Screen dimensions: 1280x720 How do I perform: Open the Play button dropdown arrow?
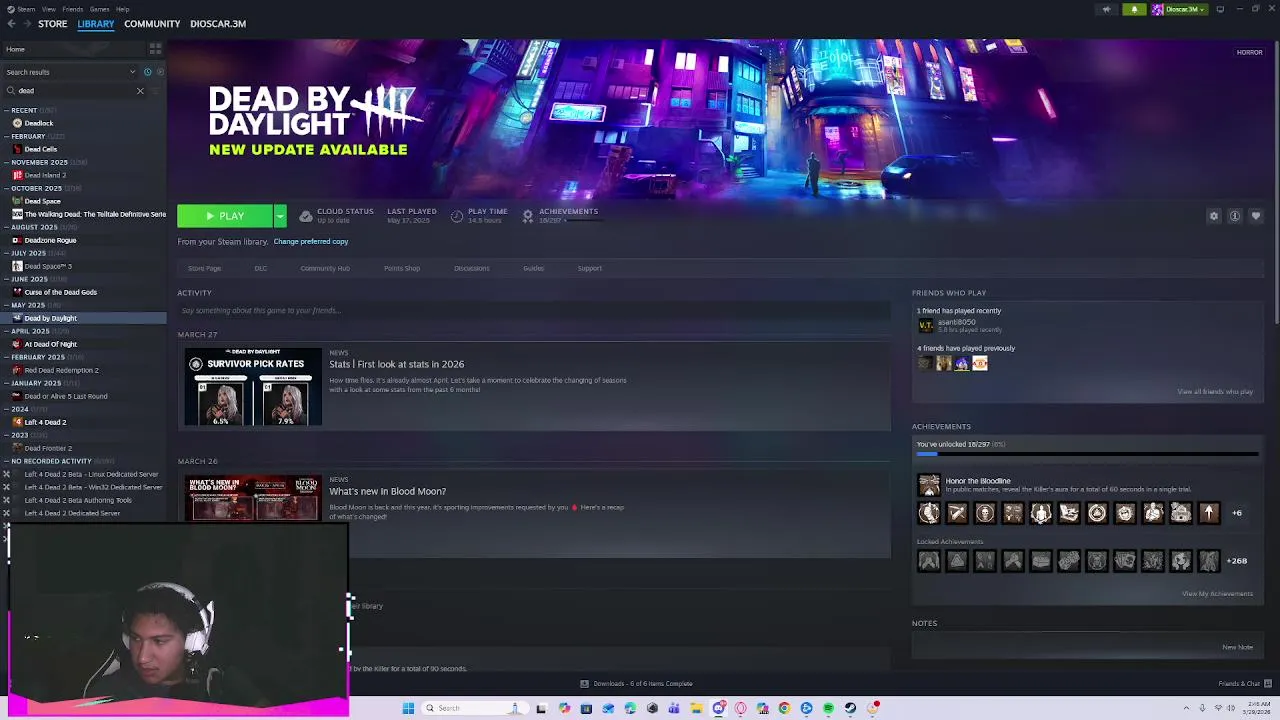pos(280,216)
